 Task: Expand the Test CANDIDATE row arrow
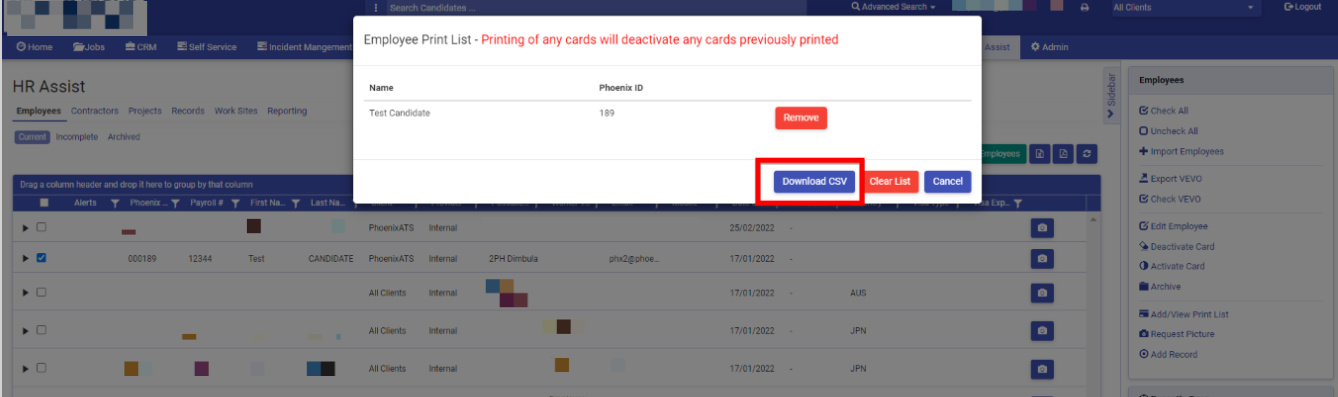pos(26,258)
